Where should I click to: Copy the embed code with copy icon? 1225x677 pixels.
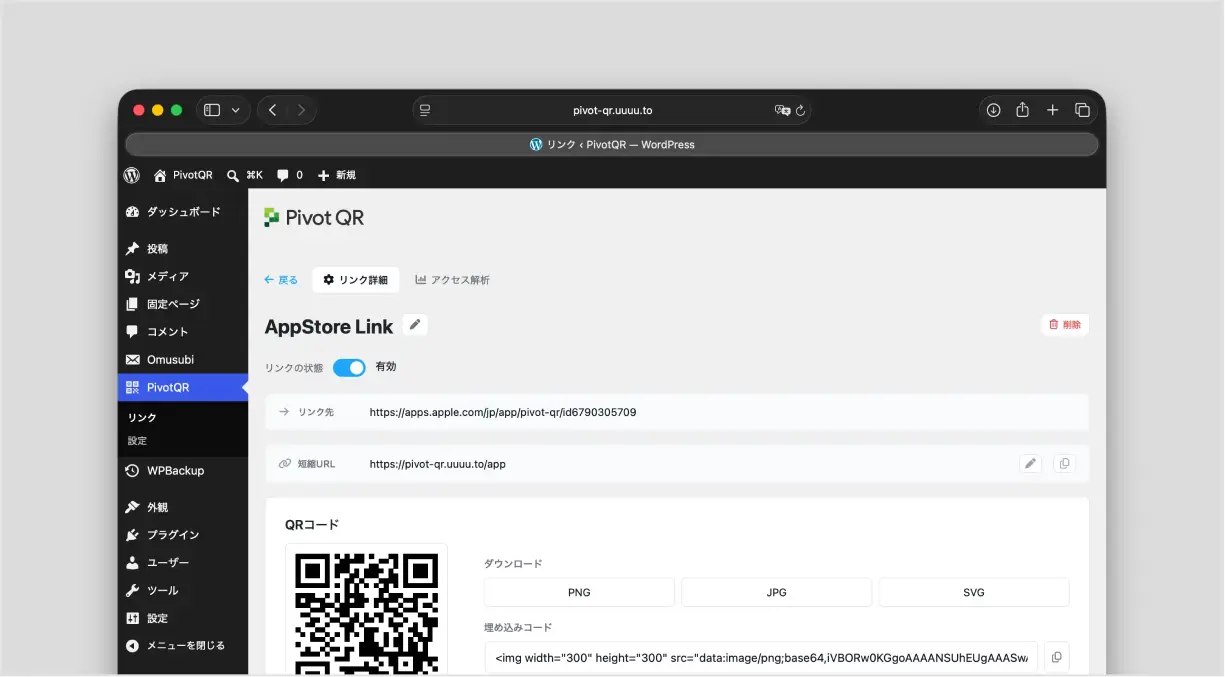click(x=1056, y=658)
